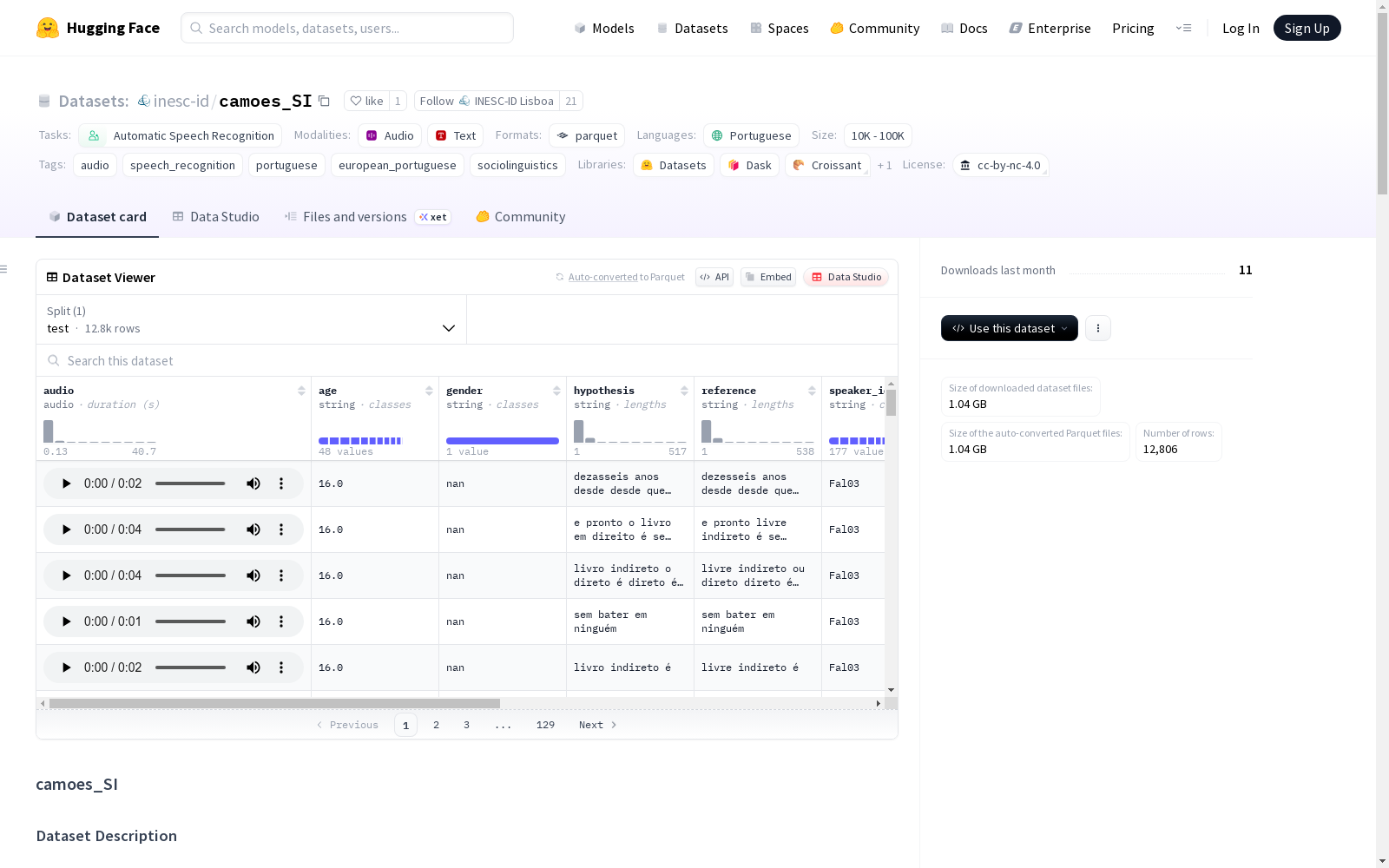Open Data Studio from viewer header

[846, 277]
